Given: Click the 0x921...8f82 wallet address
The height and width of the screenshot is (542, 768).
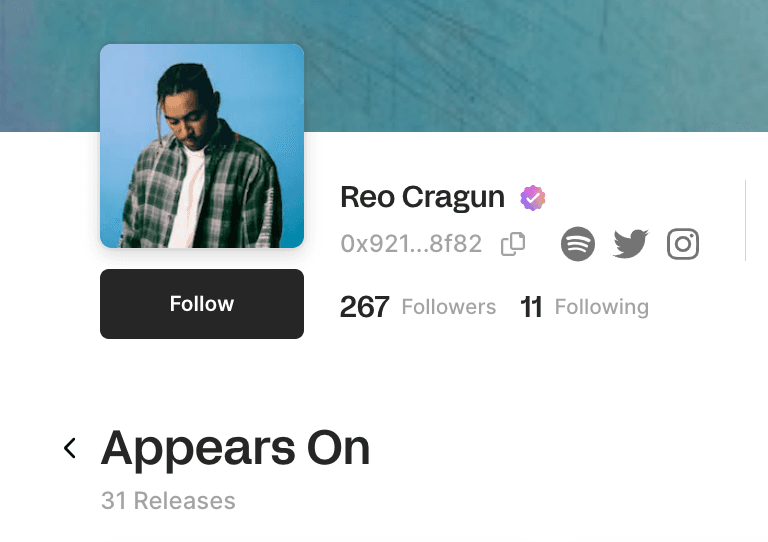Looking at the screenshot, I should click(411, 244).
